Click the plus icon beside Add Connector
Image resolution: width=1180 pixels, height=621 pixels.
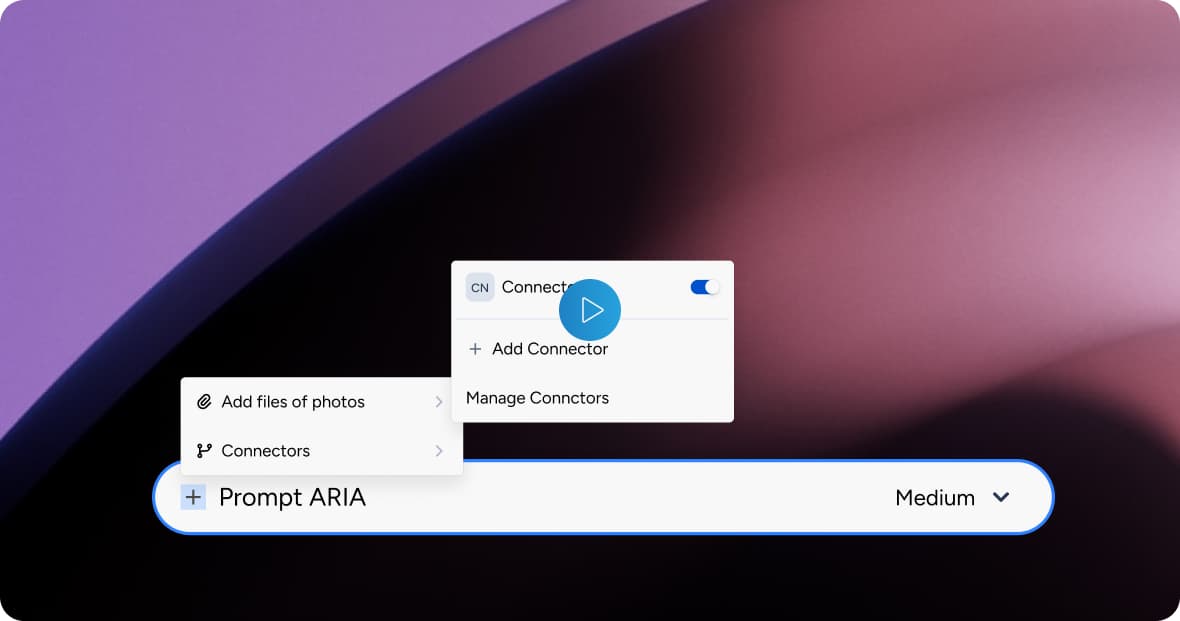(475, 349)
